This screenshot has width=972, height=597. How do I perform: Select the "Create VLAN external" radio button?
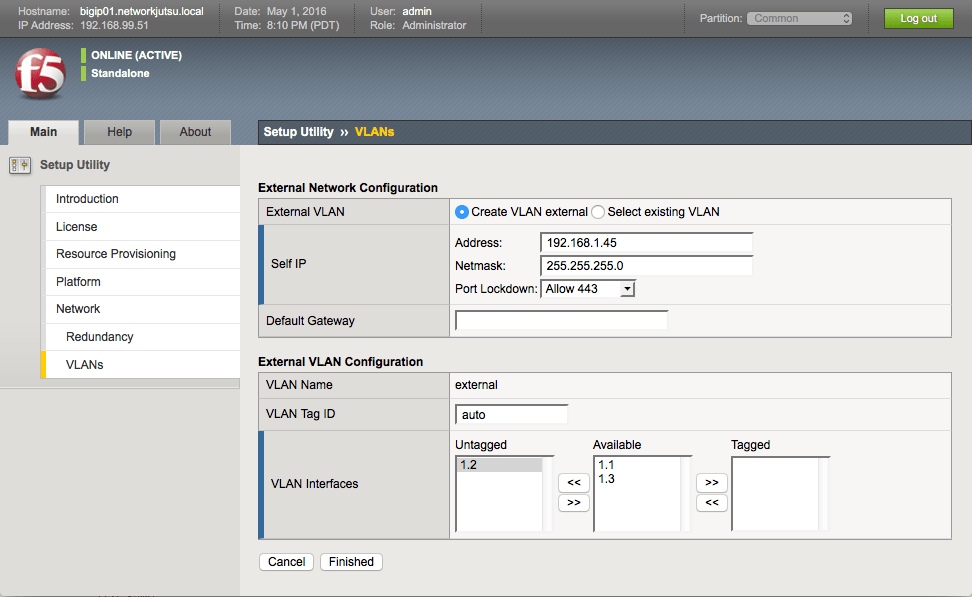coord(461,211)
